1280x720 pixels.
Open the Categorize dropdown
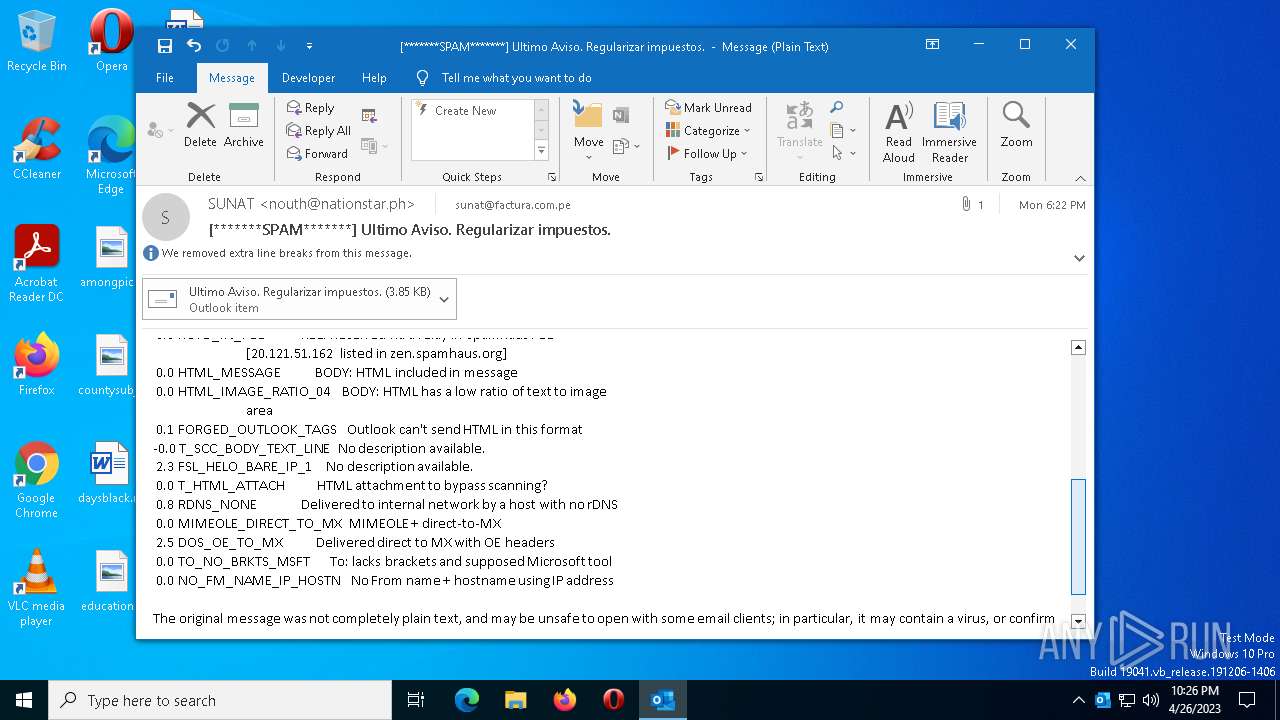click(707, 130)
